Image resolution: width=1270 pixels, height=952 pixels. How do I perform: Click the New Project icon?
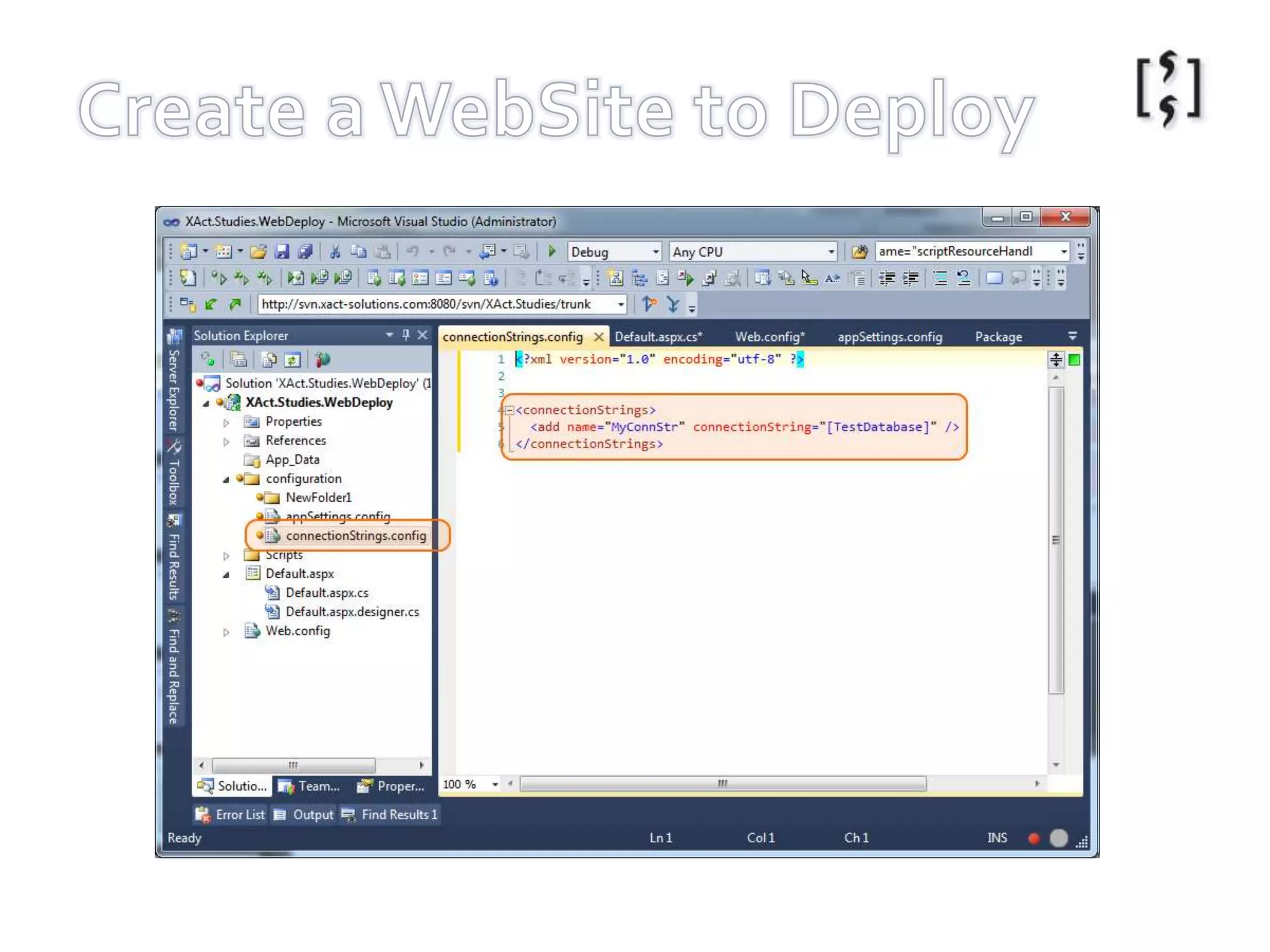[x=189, y=252]
